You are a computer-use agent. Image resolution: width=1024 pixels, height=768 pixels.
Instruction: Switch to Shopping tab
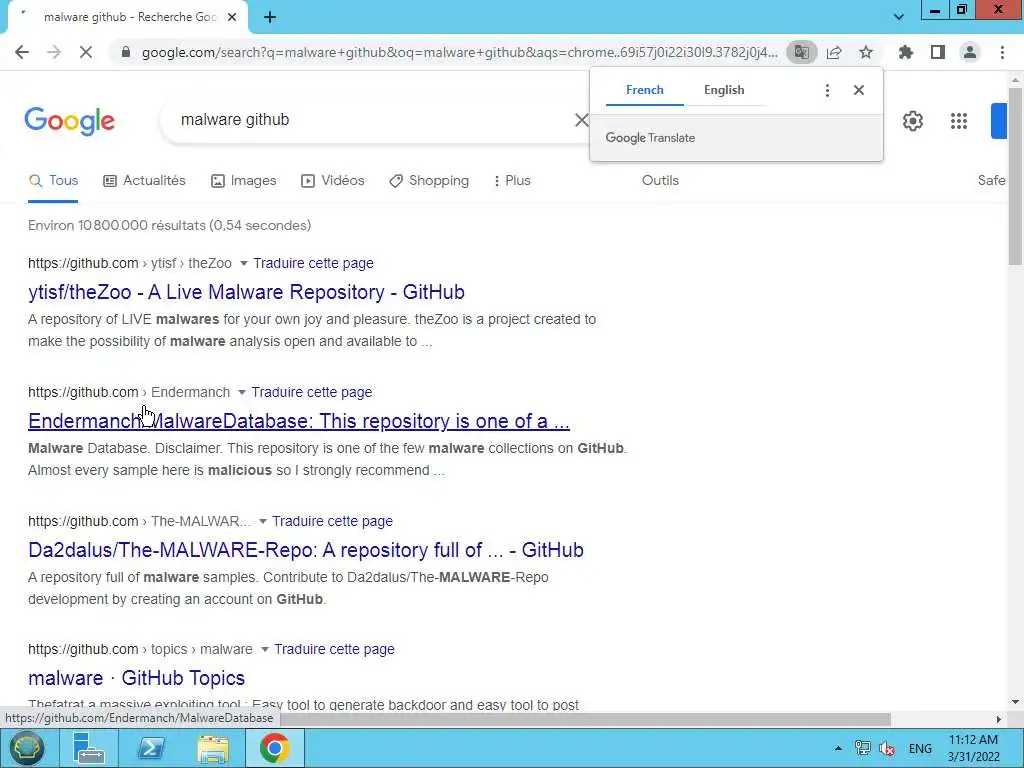tap(429, 181)
